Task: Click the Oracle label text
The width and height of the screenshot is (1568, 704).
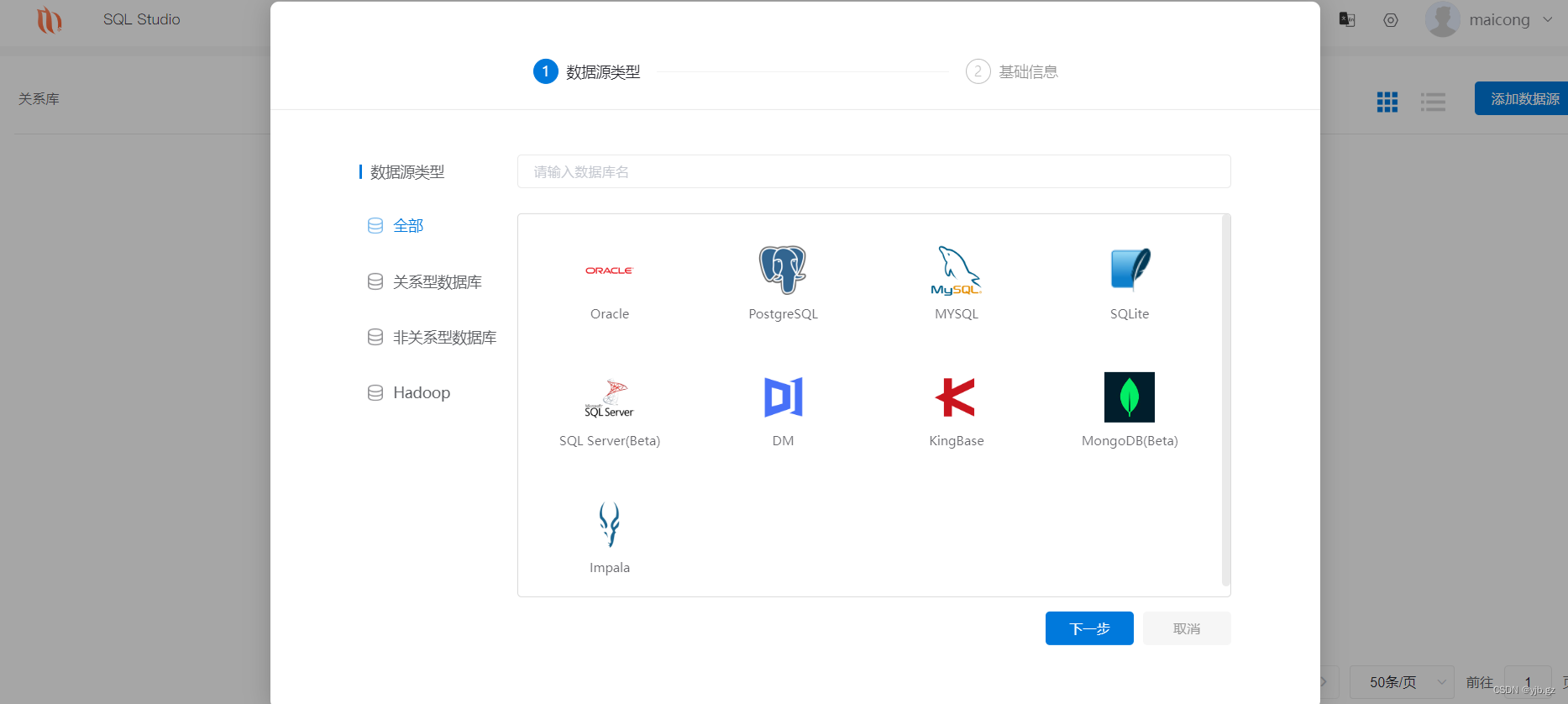Action: [610, 314]
